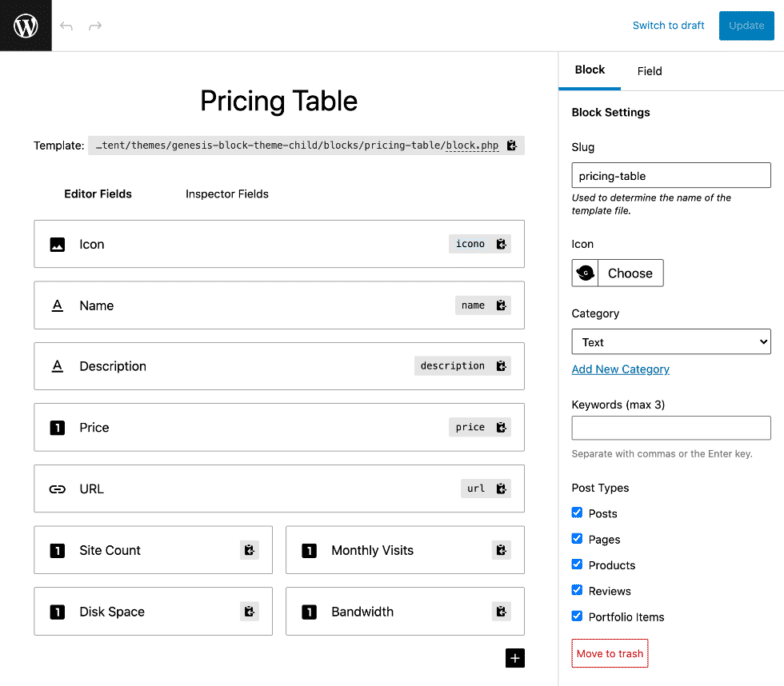
Task: Click the Add New Category link
Action: (620, 369)
